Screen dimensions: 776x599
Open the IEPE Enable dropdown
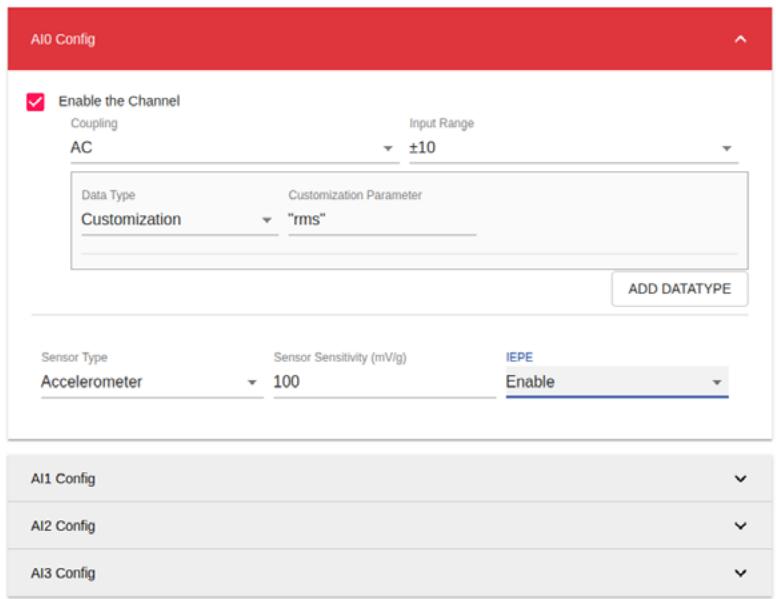[617, 382]
